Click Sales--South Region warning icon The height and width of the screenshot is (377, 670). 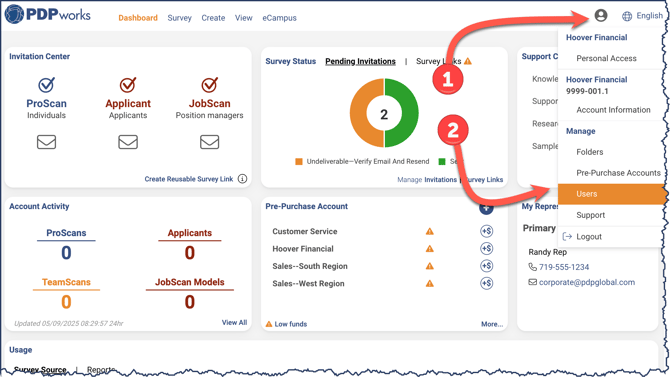pos(429,266)
